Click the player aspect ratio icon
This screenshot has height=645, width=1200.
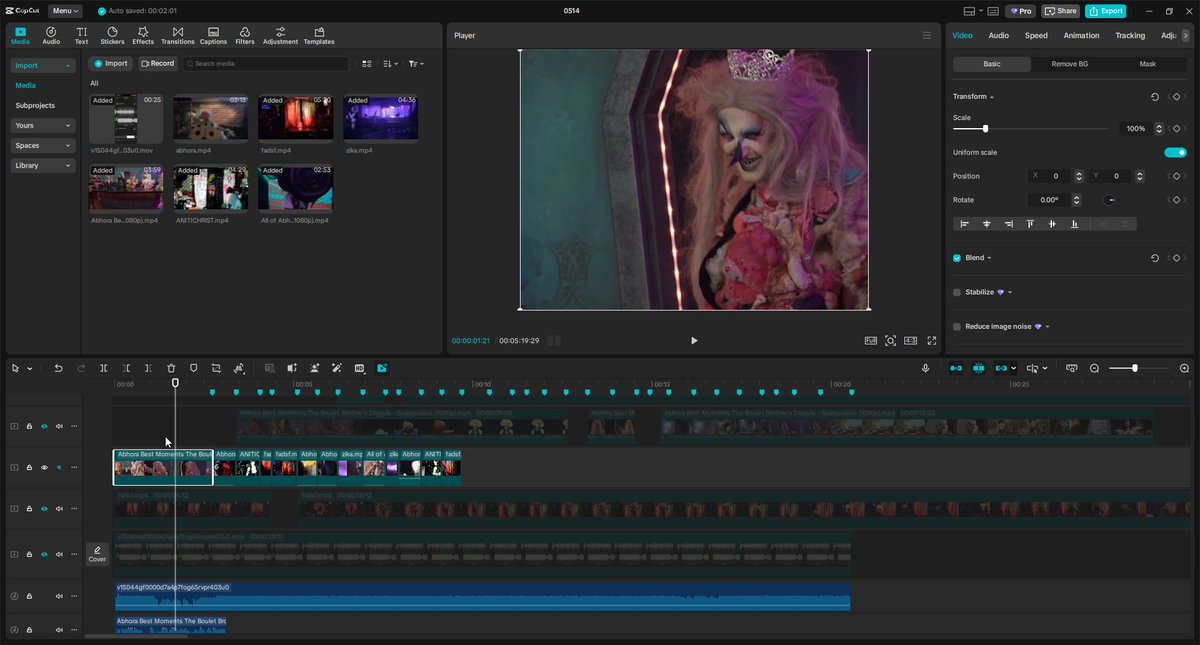pyautogui.click(x=910, y=340)
